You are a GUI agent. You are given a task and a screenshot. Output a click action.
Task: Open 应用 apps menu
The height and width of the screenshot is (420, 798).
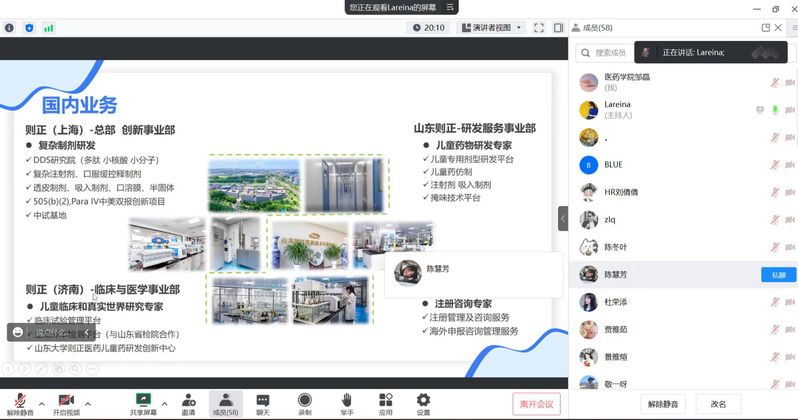pos(385,404)
